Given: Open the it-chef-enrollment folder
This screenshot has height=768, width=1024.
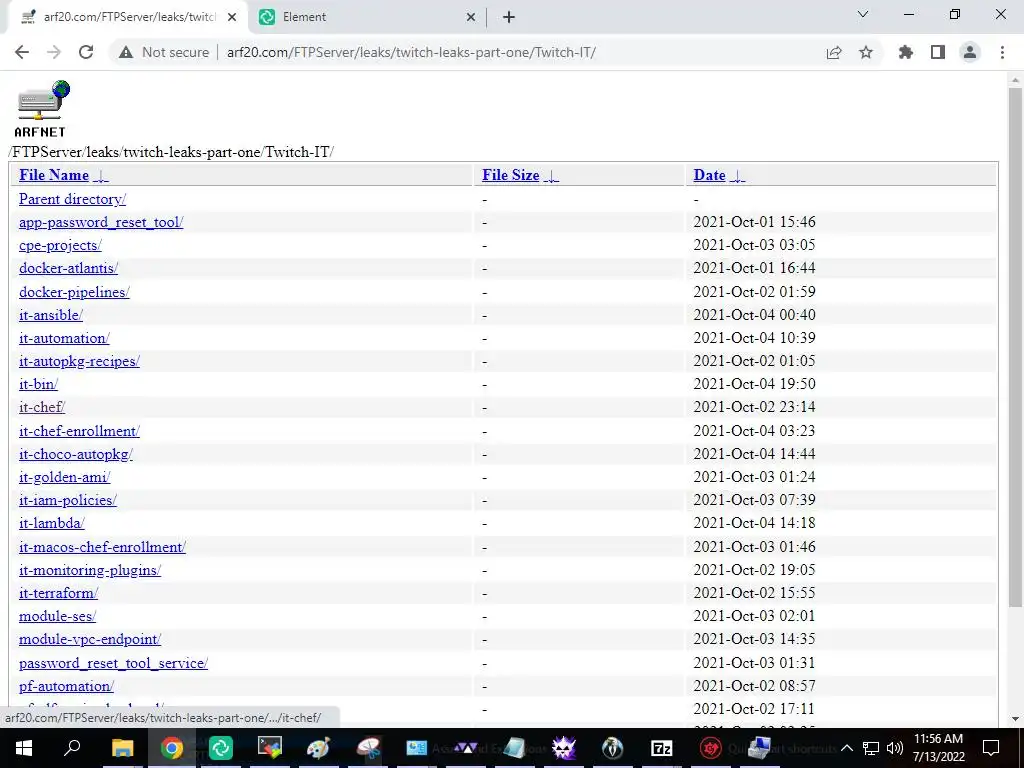Looking at the screenshot, I should point(80,431).
